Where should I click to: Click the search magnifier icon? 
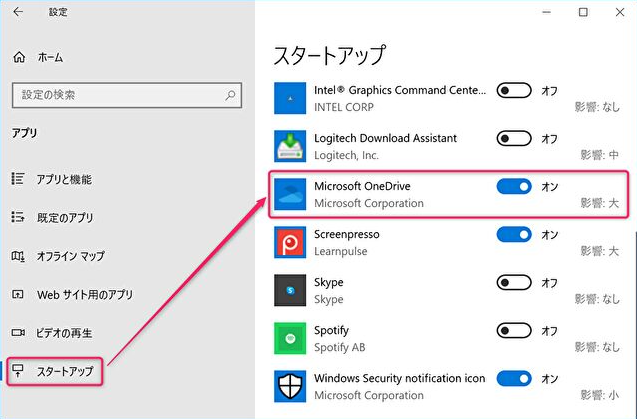pyautogui.click(x=231, y=95)
